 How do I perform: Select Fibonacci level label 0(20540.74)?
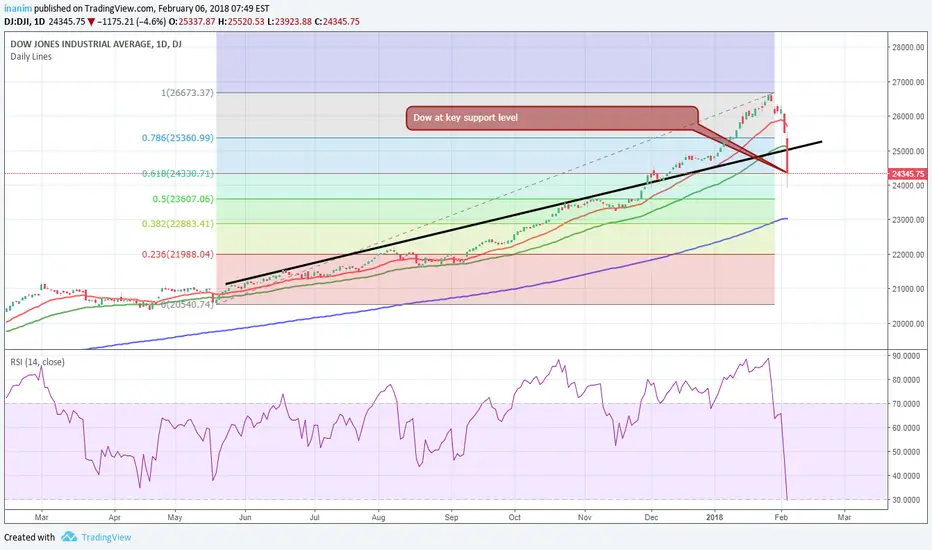click(187, 304)
